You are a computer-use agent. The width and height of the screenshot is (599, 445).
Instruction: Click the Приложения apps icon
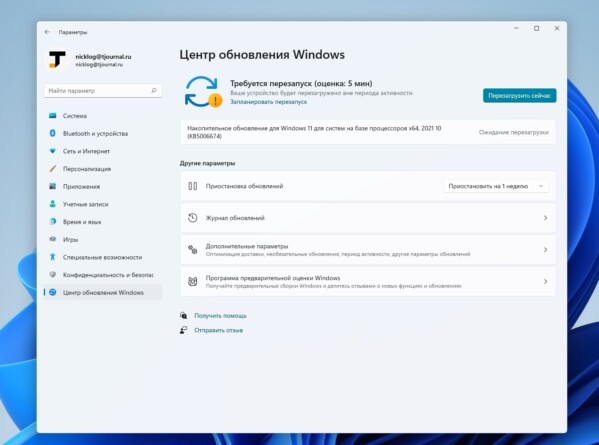click(53, 186)
